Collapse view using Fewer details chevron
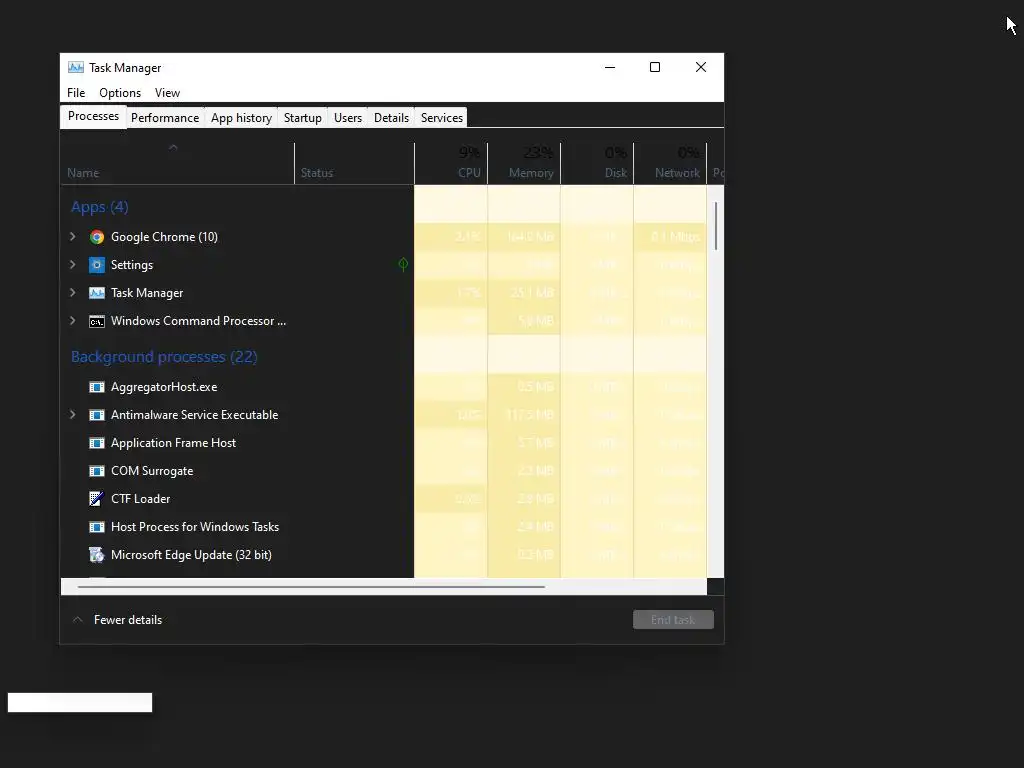Viewport: 1024px width, 768px height. (78, 620)
